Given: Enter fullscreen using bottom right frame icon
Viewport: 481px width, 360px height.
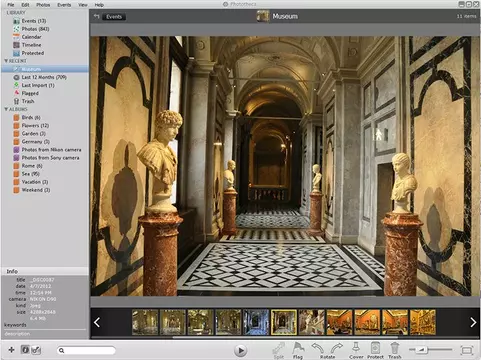Looking at the screenshot, I should 467,350.
